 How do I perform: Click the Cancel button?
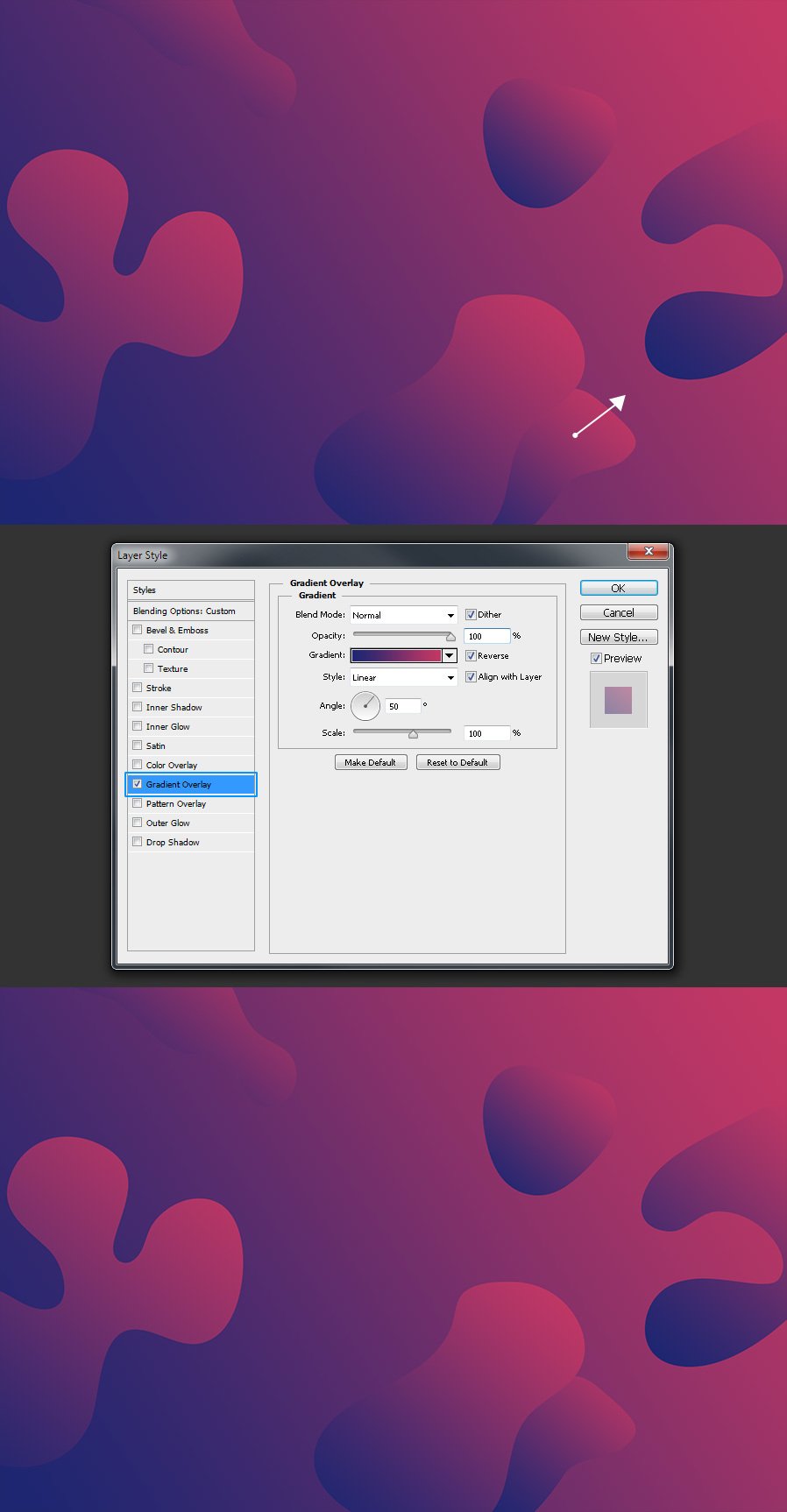click(619, 612)
